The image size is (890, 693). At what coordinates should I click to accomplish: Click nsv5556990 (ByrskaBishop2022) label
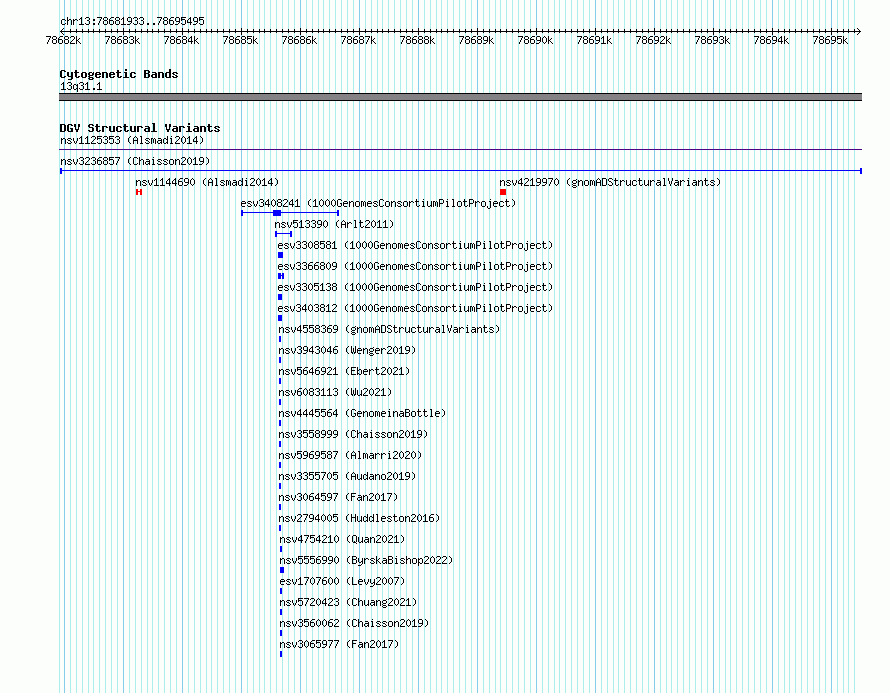(x=367, y=560)
